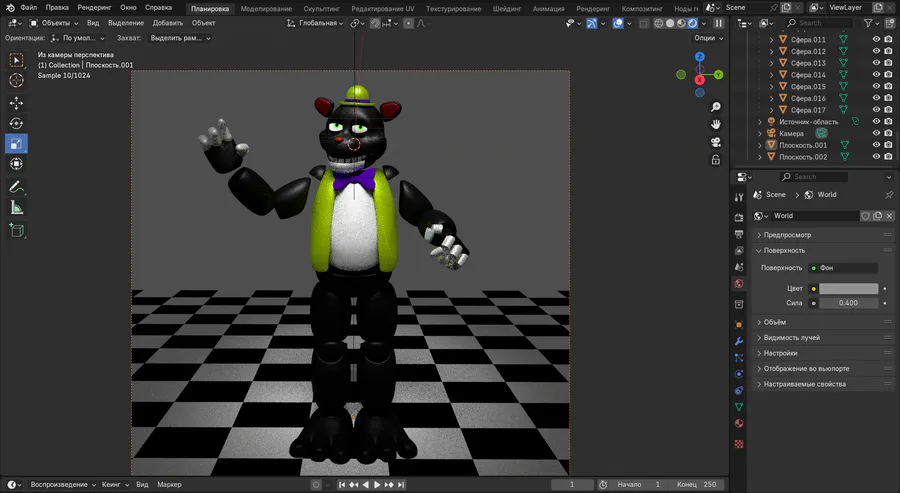Expand the Предпросмотр panel
This screenshot has height=493, width=900.
point(822,235)
